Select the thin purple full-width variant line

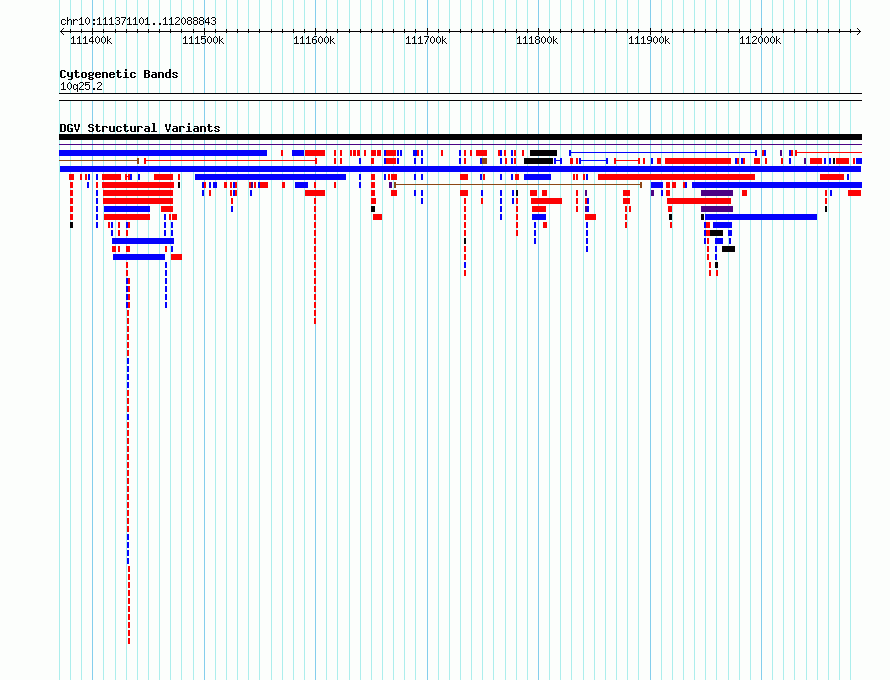coord(460,145)
